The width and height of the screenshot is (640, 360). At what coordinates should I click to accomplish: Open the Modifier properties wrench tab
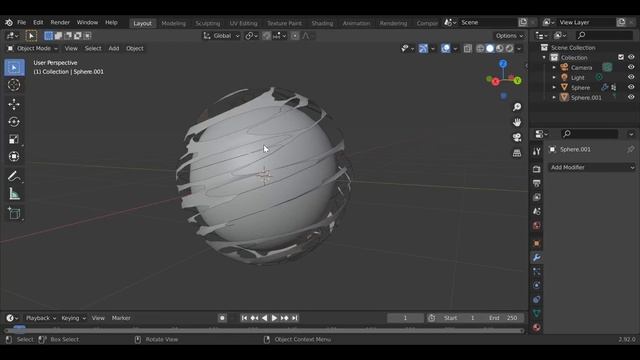[x=537, y=257]
